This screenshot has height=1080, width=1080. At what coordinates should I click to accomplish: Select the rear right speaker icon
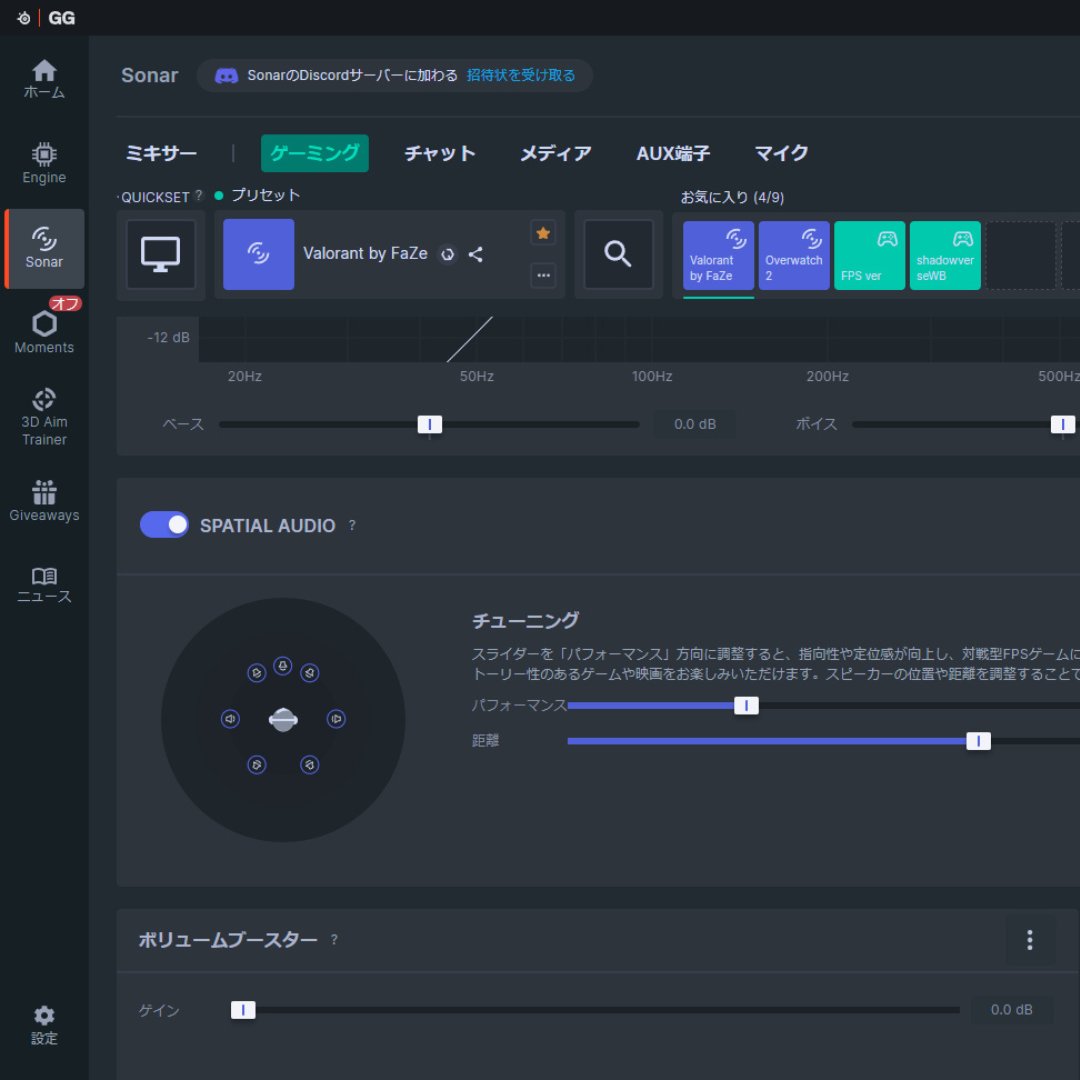click(x=310, y=765)
